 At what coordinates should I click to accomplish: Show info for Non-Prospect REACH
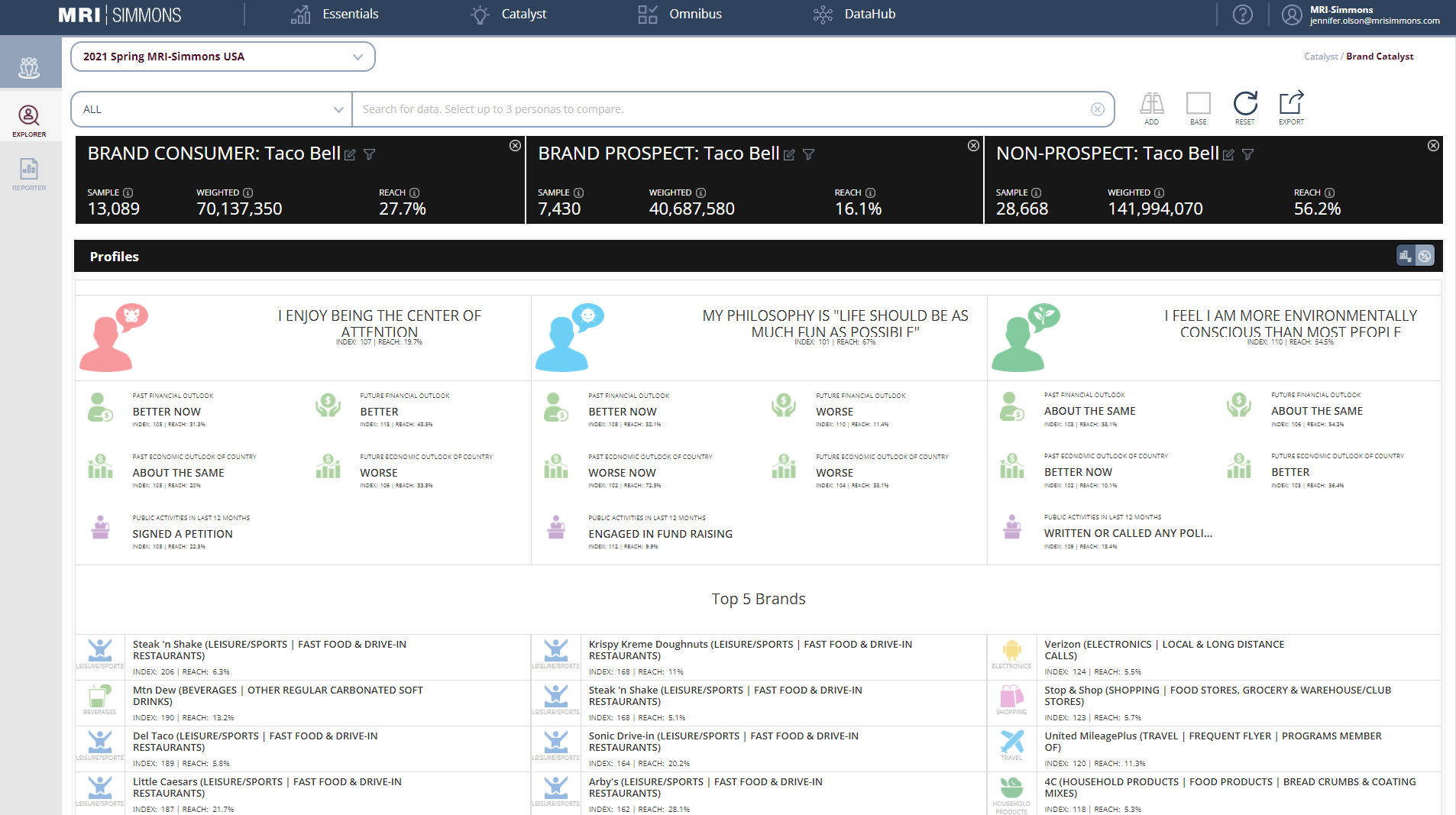(1330, 192)
